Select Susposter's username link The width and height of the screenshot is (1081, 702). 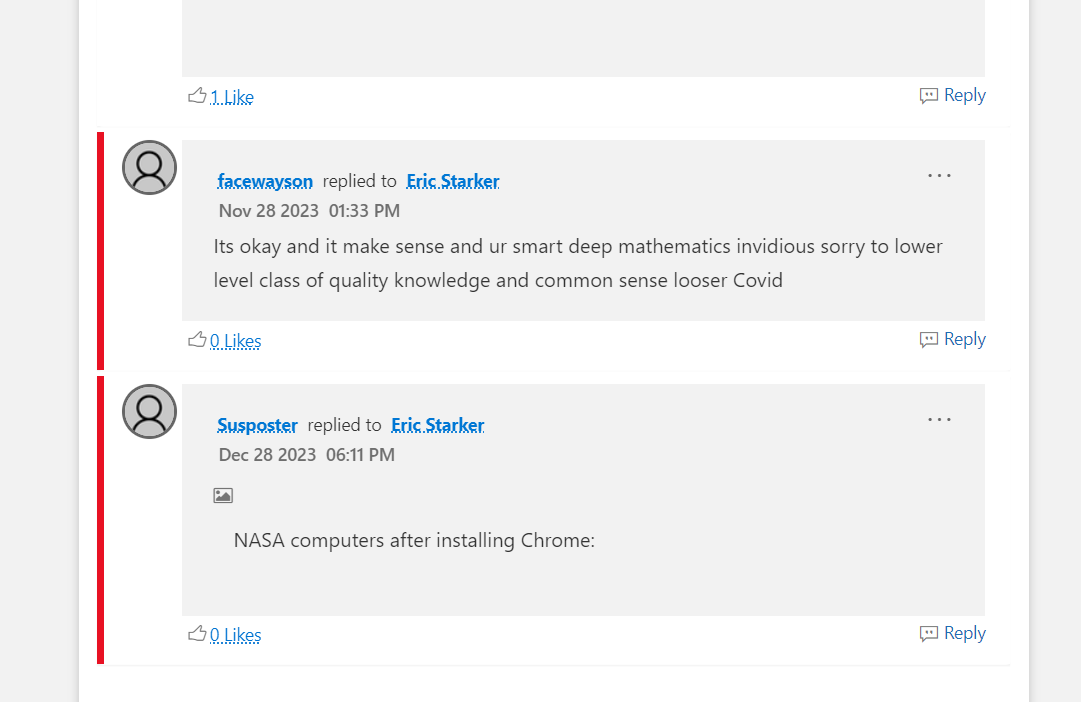tap(257, 424)
